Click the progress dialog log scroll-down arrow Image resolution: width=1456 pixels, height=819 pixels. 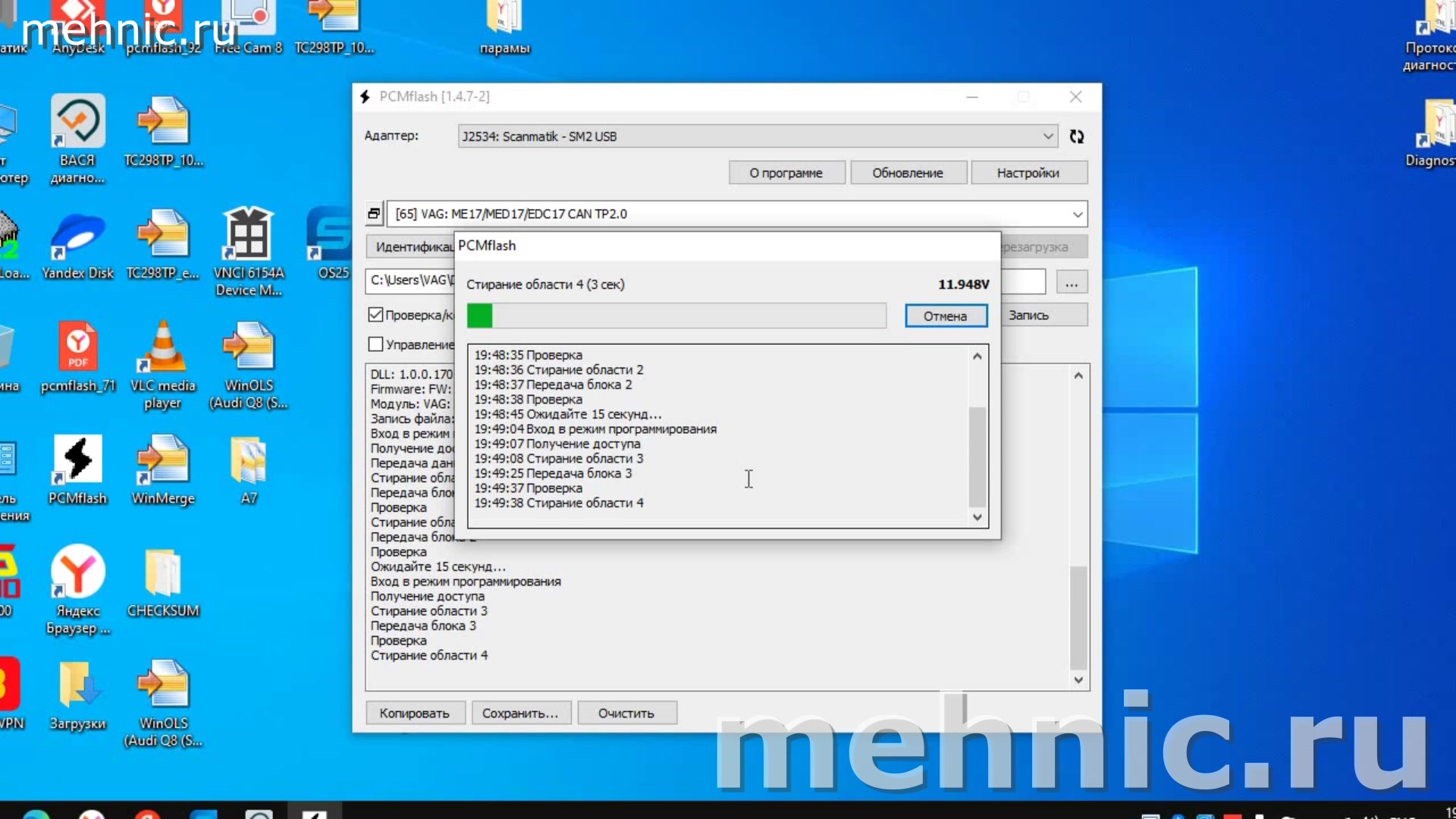977,517
